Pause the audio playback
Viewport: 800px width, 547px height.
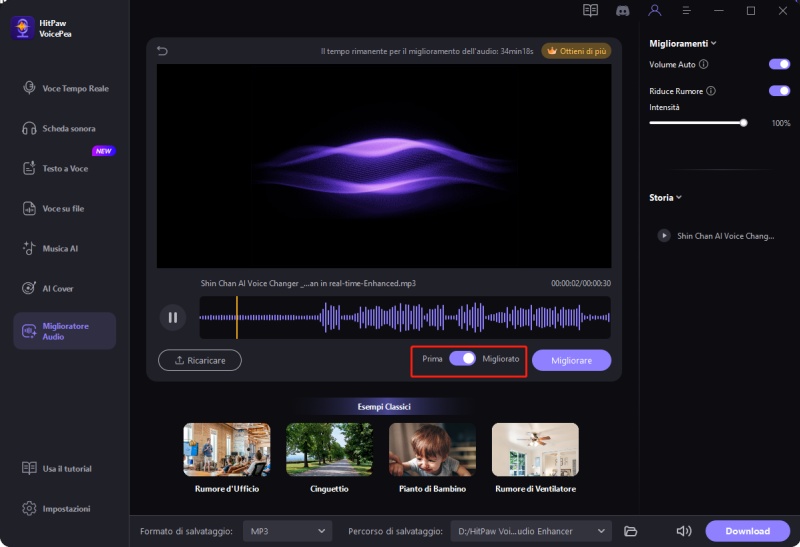pos(172,318)
